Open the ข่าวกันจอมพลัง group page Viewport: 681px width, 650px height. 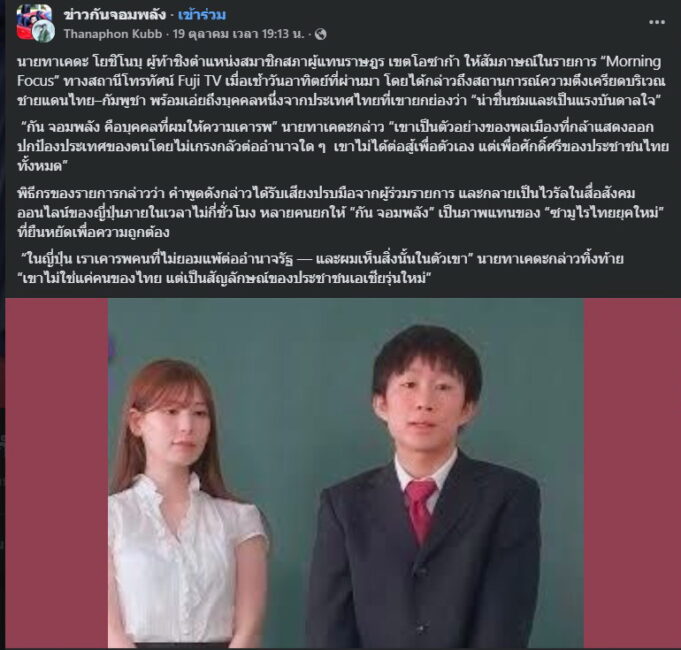pyautogui.click(x=115, y=15)
